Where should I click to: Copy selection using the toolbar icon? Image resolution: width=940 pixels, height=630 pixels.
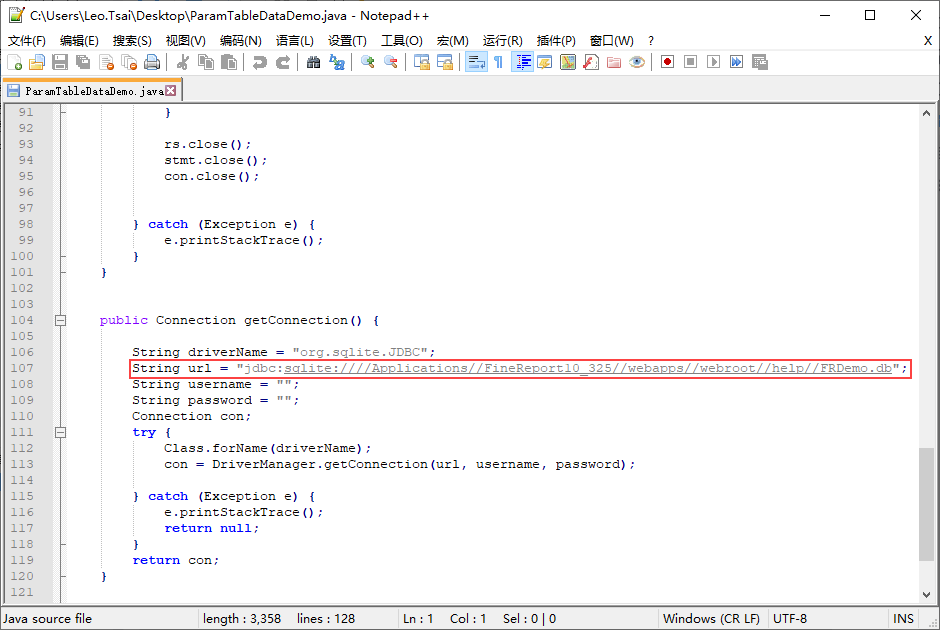pos(206,62)
